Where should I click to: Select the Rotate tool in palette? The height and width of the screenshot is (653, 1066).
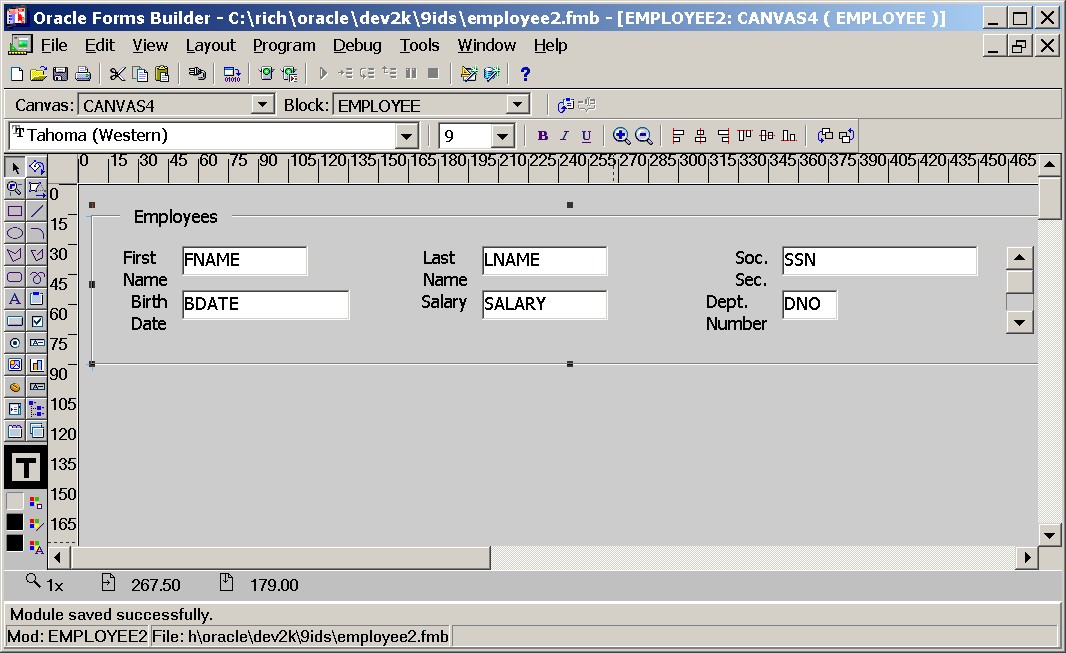point(37,167)
